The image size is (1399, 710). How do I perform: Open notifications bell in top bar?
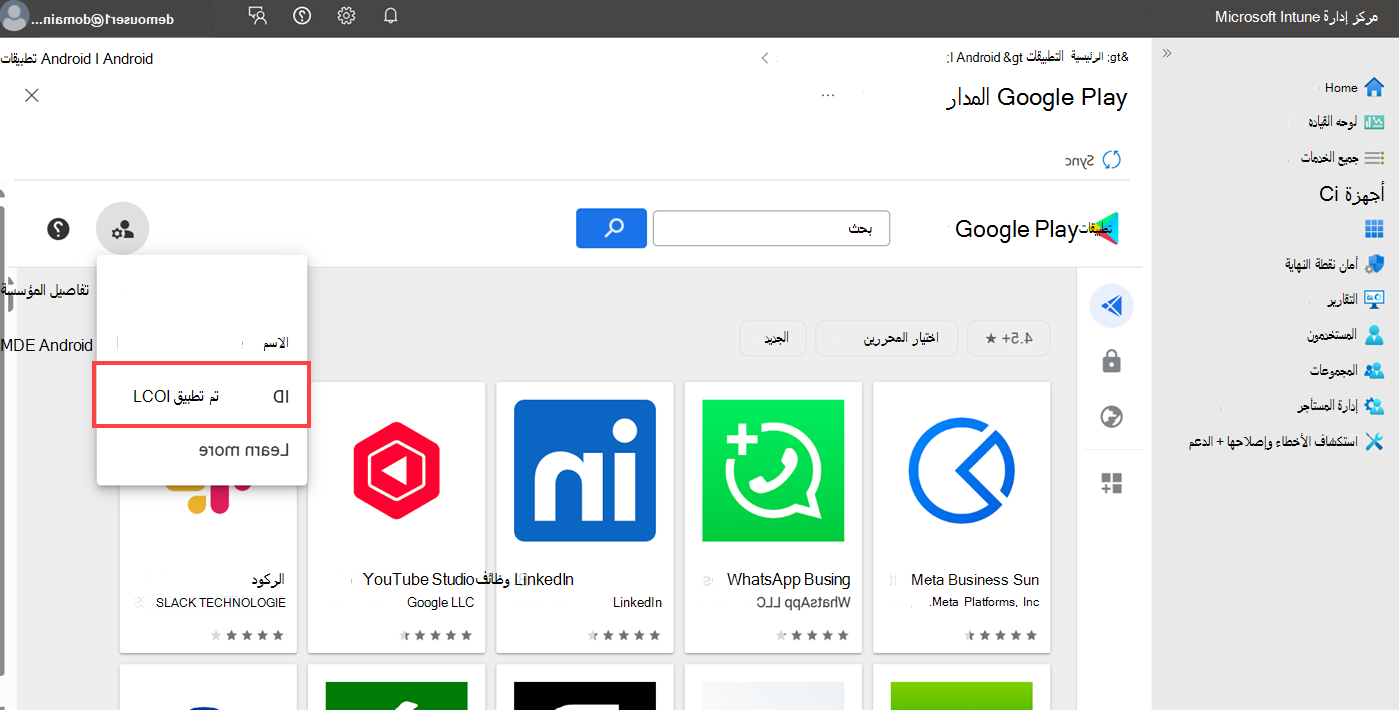click(x=391, y=16)
